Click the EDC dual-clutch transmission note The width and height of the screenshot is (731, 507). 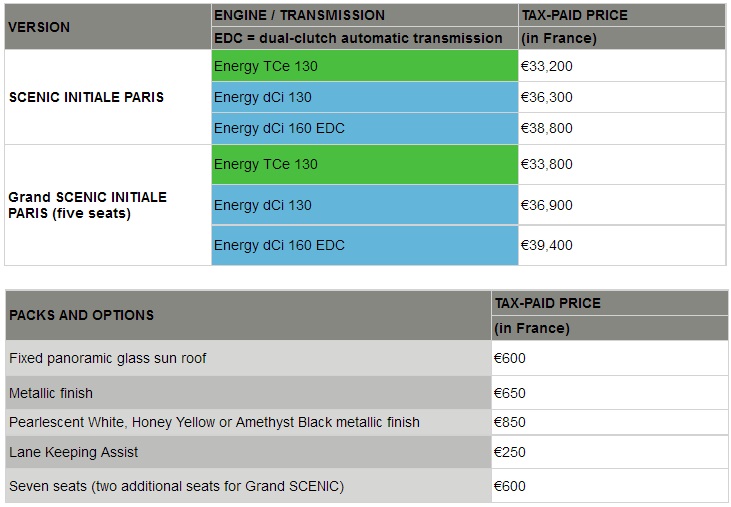[x=358, y=38]
